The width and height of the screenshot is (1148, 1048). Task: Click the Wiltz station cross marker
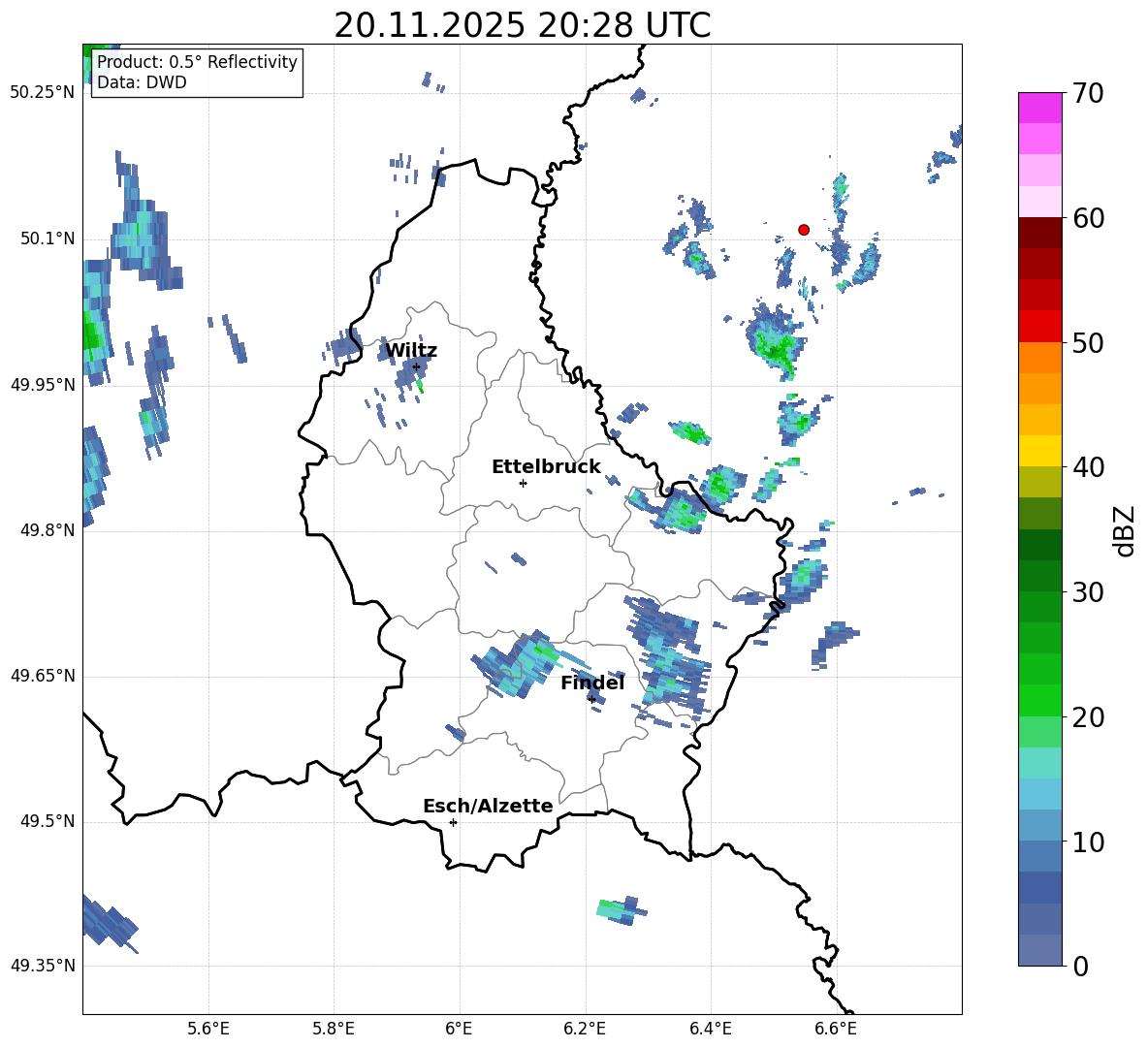pyautogui.click(x=416, y=366)
